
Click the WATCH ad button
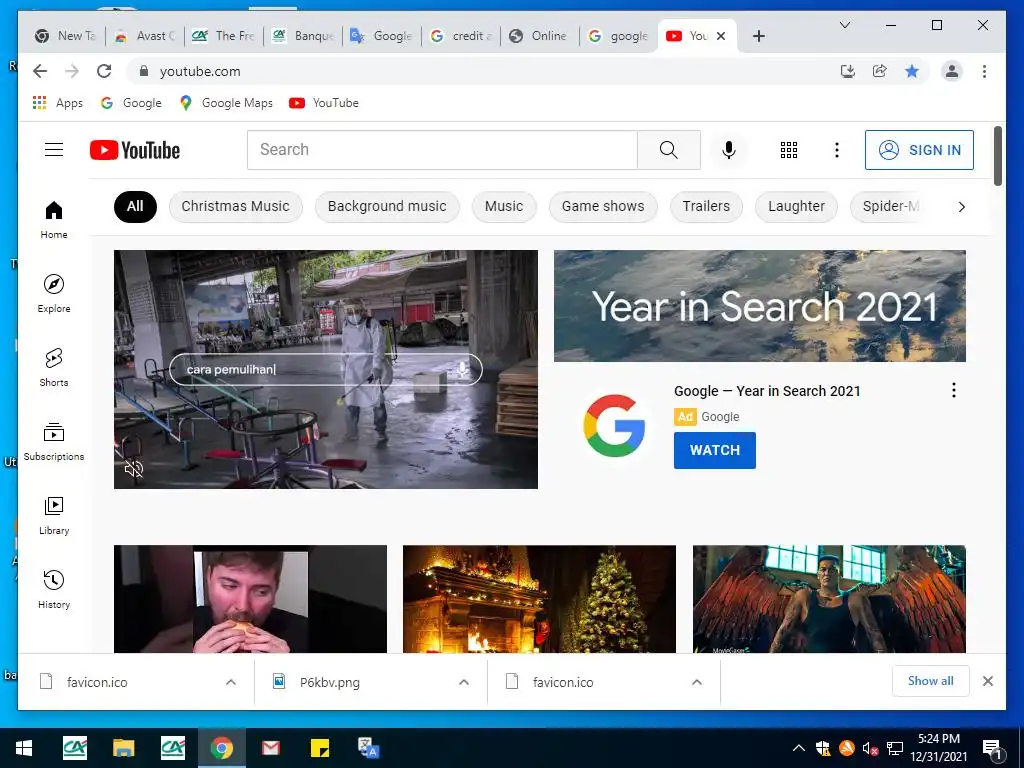pos(714,450)
